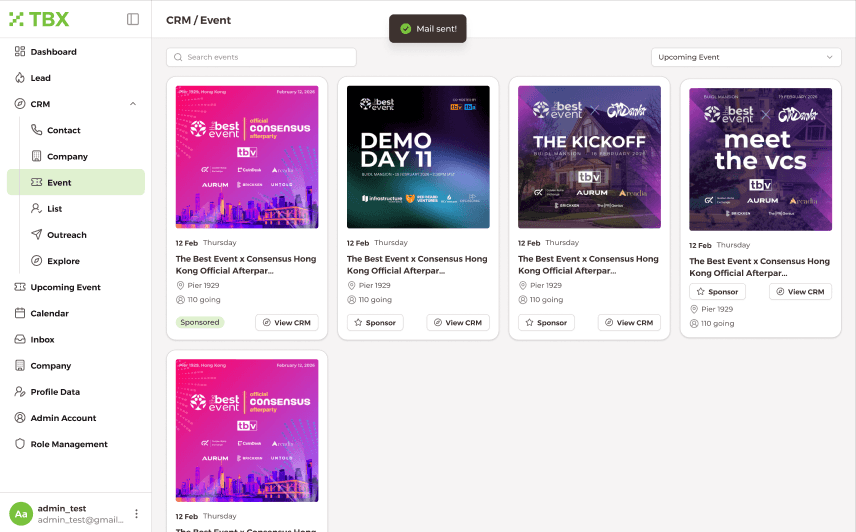Click the Outreach paper-plane icon

click(37, 235)
